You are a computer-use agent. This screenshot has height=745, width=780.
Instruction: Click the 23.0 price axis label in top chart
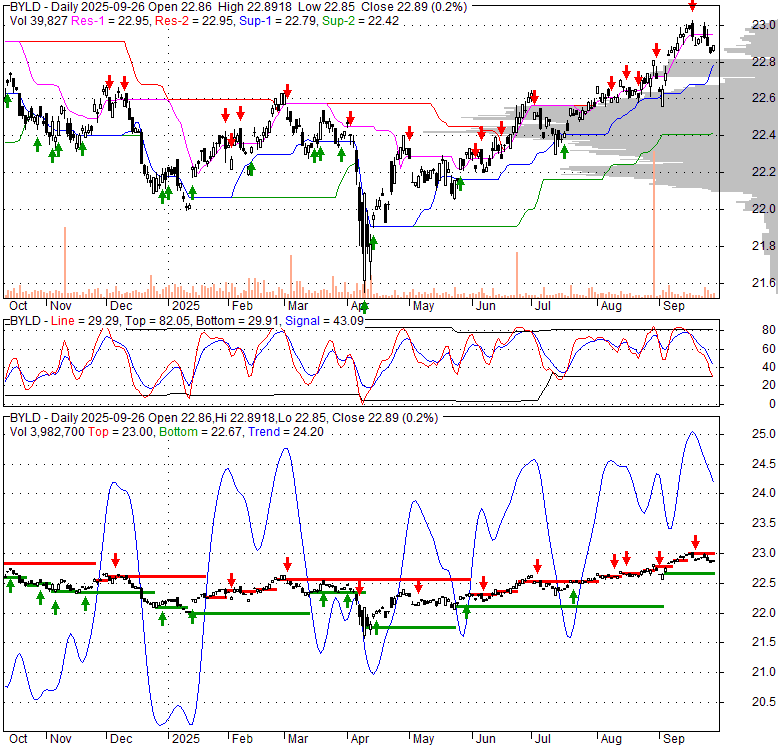pos(763,25)
